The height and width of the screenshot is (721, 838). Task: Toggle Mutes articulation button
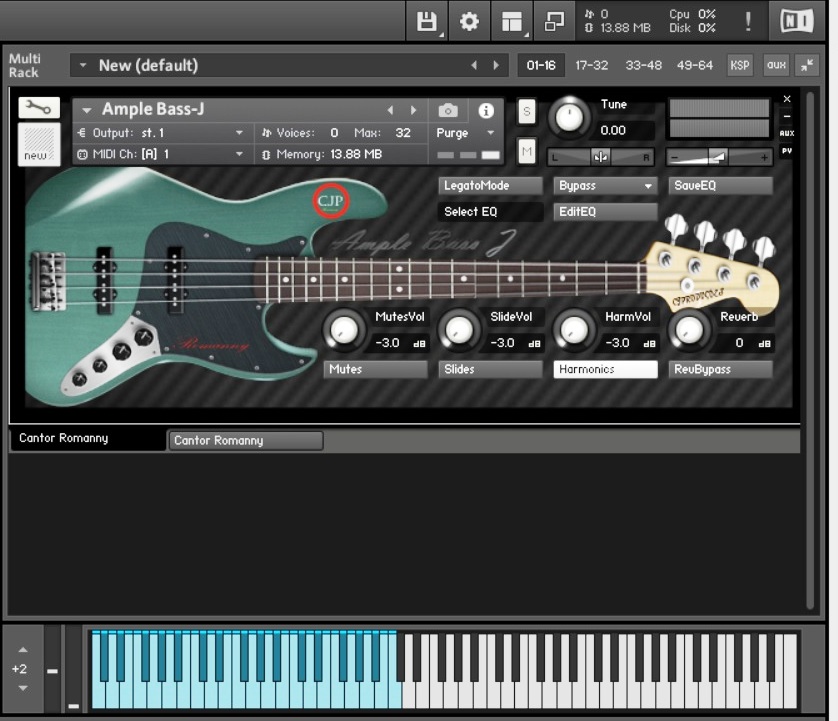[x=375, y=369]
